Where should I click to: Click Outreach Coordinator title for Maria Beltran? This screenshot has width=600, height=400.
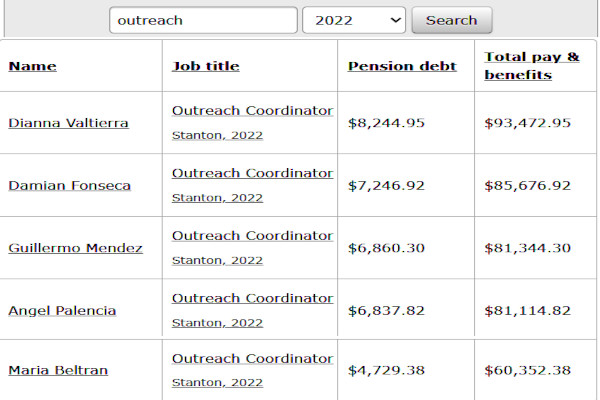point(252,359)
